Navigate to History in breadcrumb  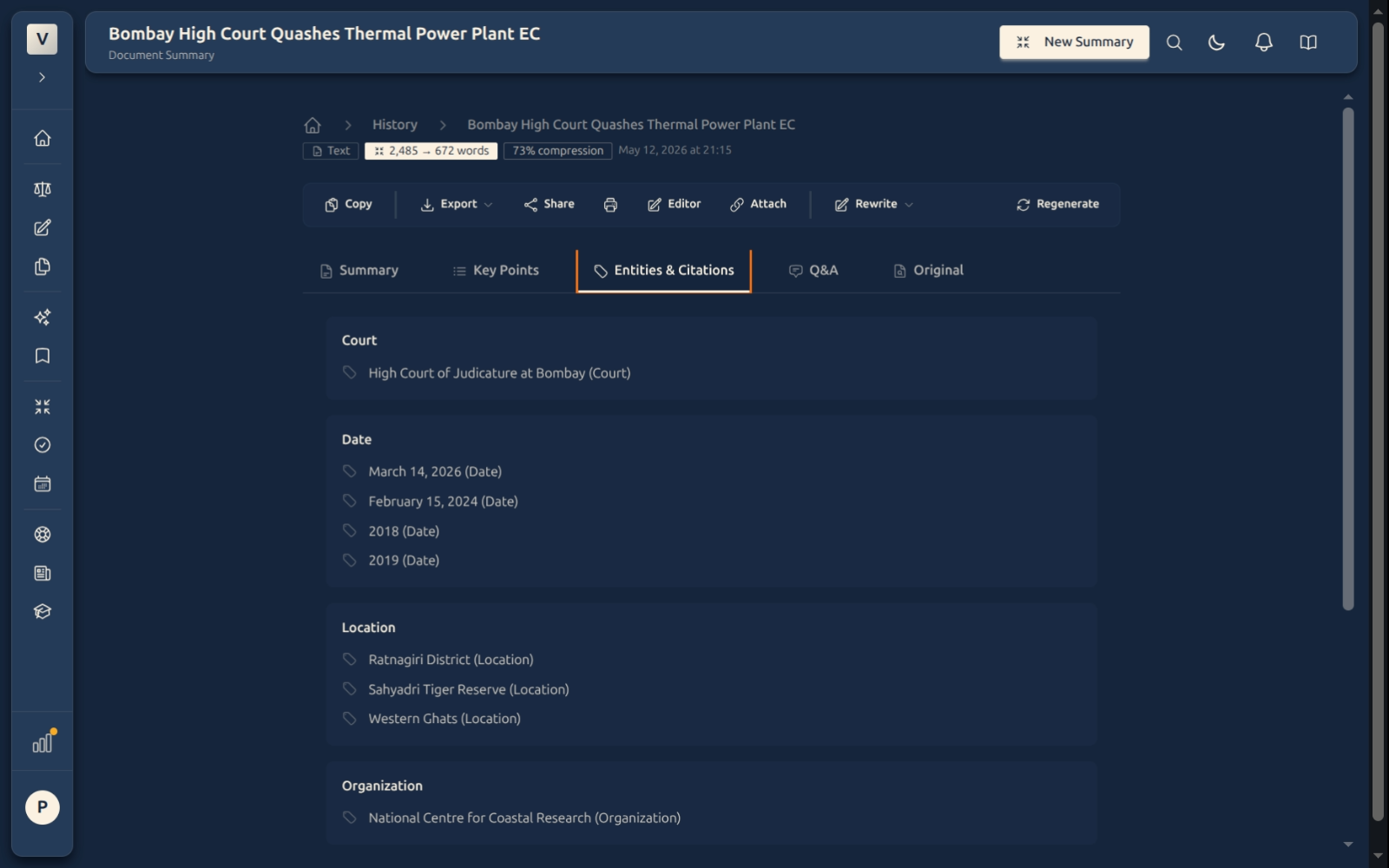394,125
